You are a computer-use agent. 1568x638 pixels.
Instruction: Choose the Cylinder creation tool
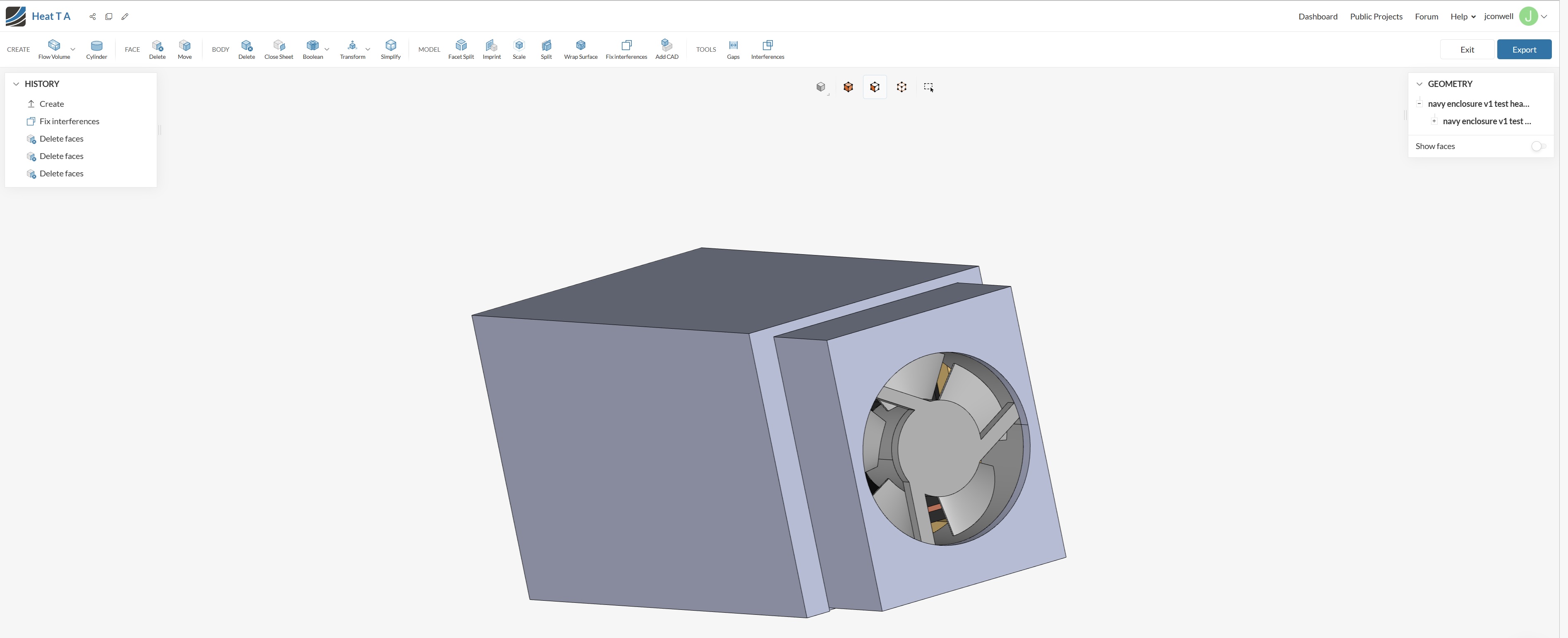96,49
